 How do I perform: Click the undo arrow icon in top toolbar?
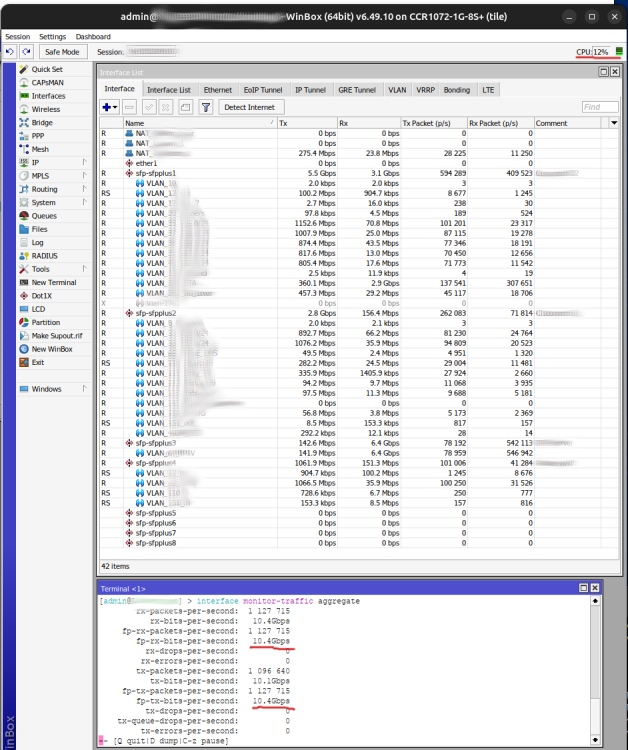pos(10,52)
